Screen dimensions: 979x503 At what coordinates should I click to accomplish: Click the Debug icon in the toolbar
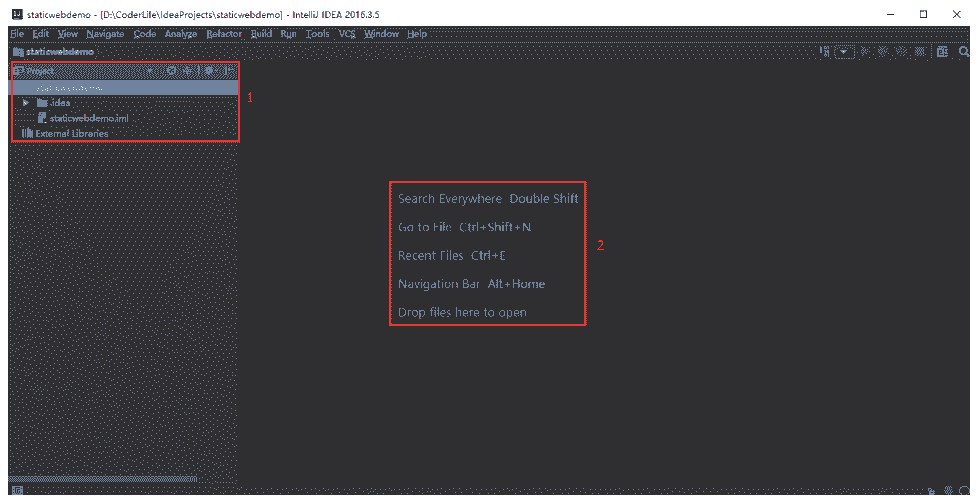[x=882, y=51]
